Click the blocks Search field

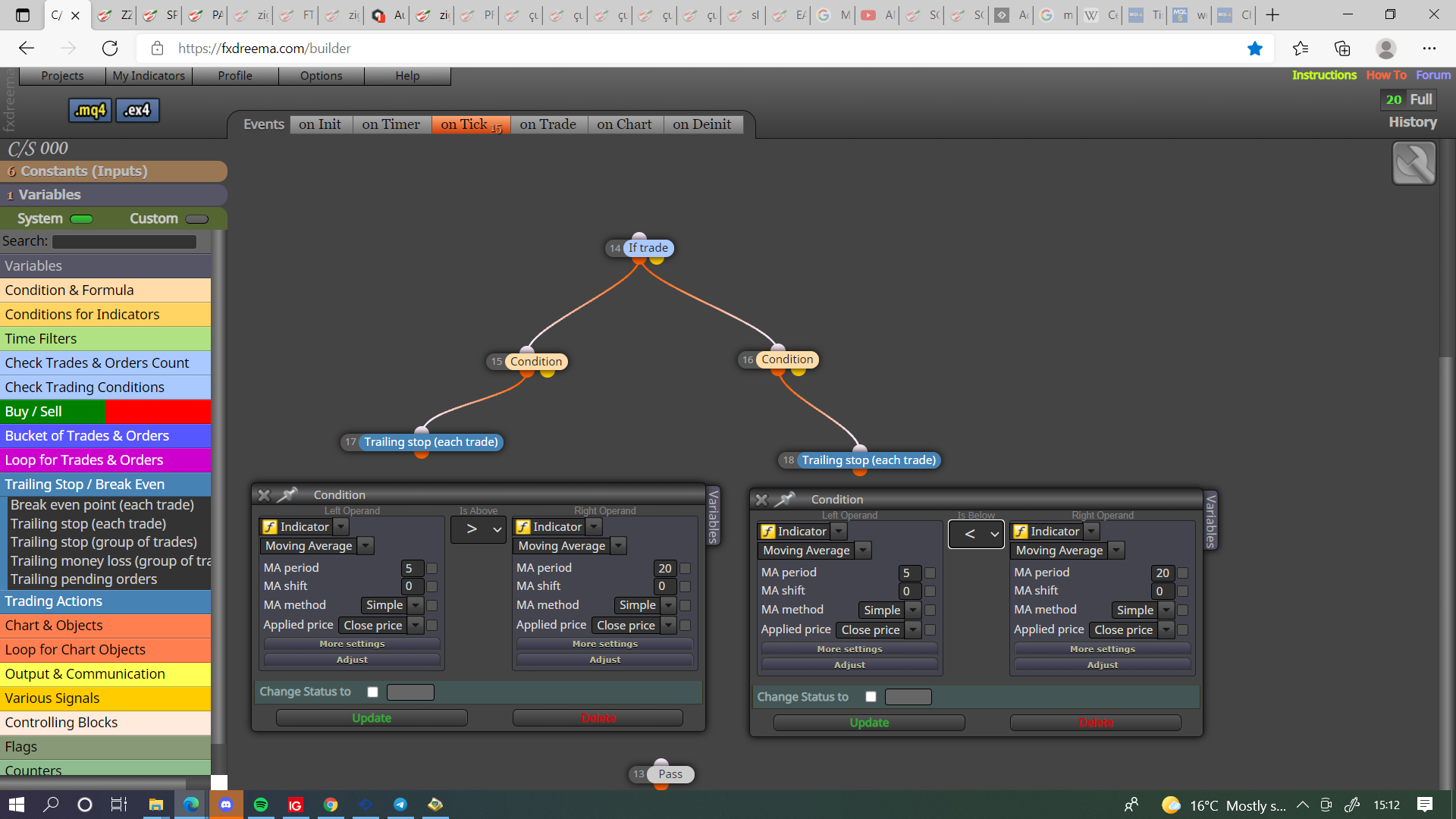tap(124, 242)
